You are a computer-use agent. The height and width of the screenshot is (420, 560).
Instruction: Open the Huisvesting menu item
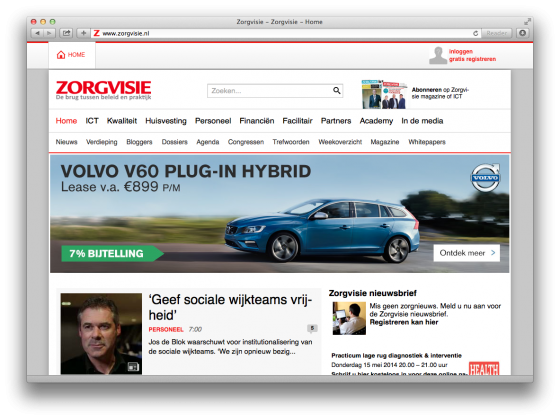pos(166,121)
